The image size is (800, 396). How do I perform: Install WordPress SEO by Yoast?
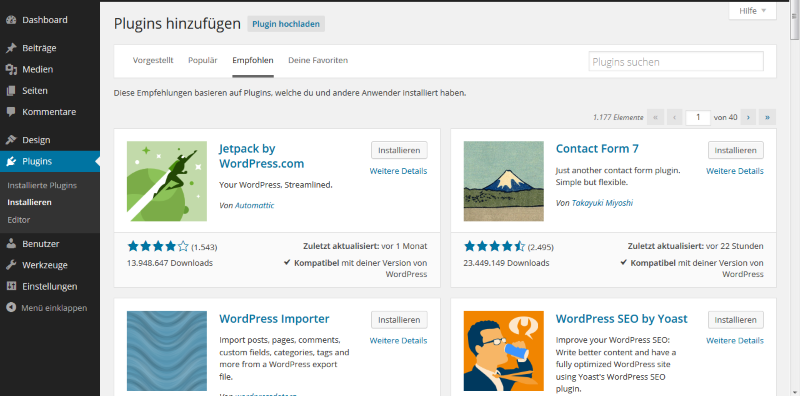pyautogui.click(x=736, y=320)
